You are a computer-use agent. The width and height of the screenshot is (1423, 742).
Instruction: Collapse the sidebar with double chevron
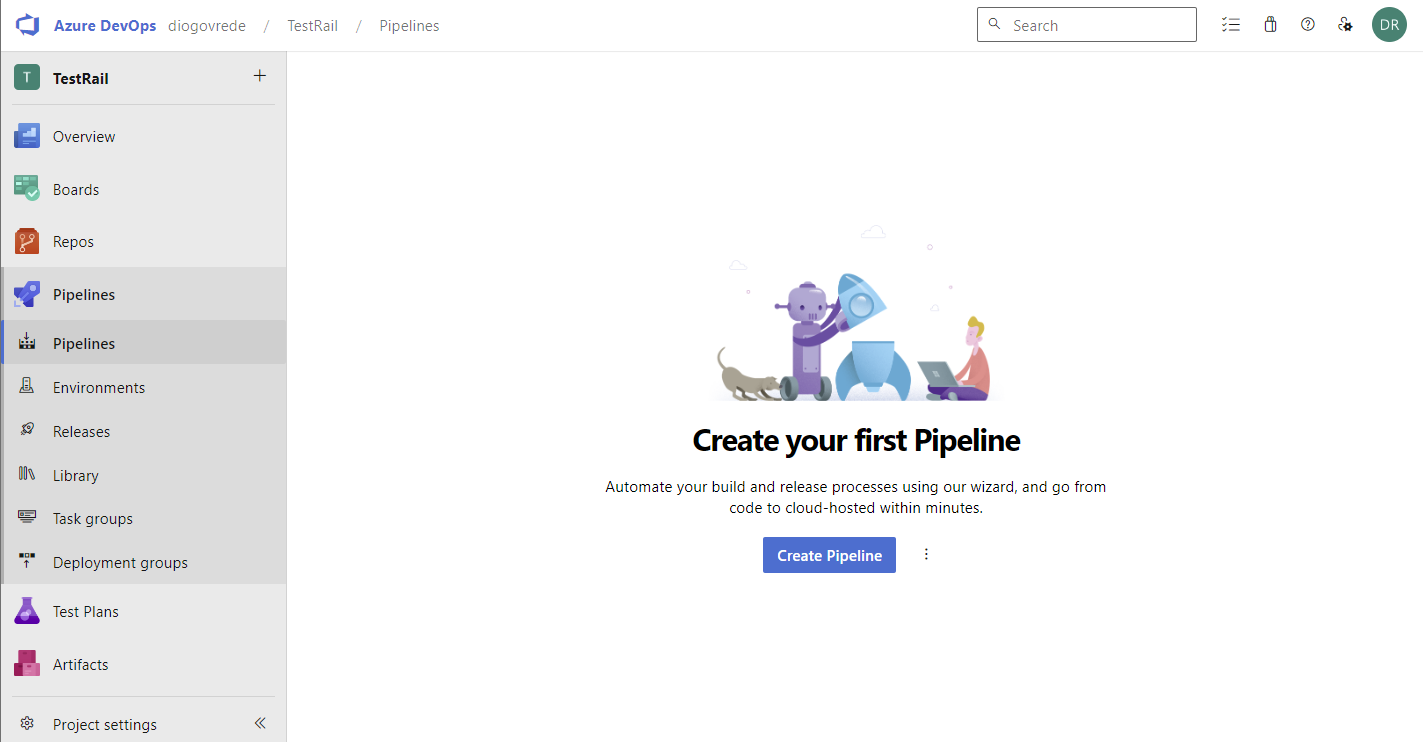pyautogui.click(x=260, y=723)
